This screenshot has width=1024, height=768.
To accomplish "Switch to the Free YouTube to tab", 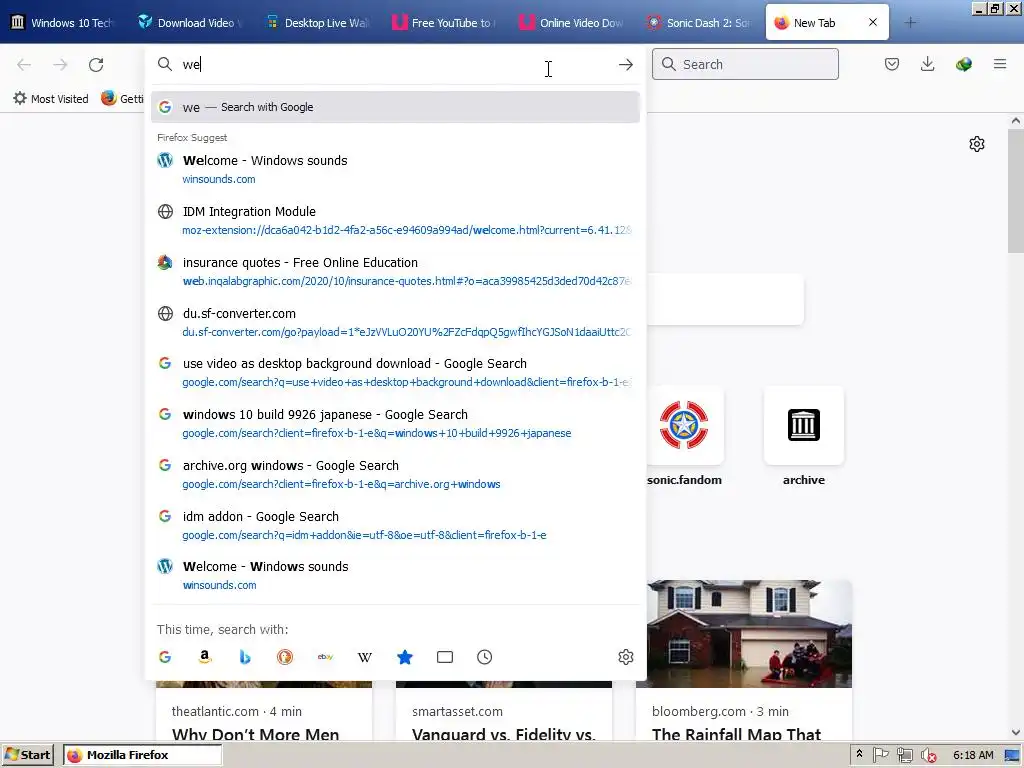I will pos(445,23).
